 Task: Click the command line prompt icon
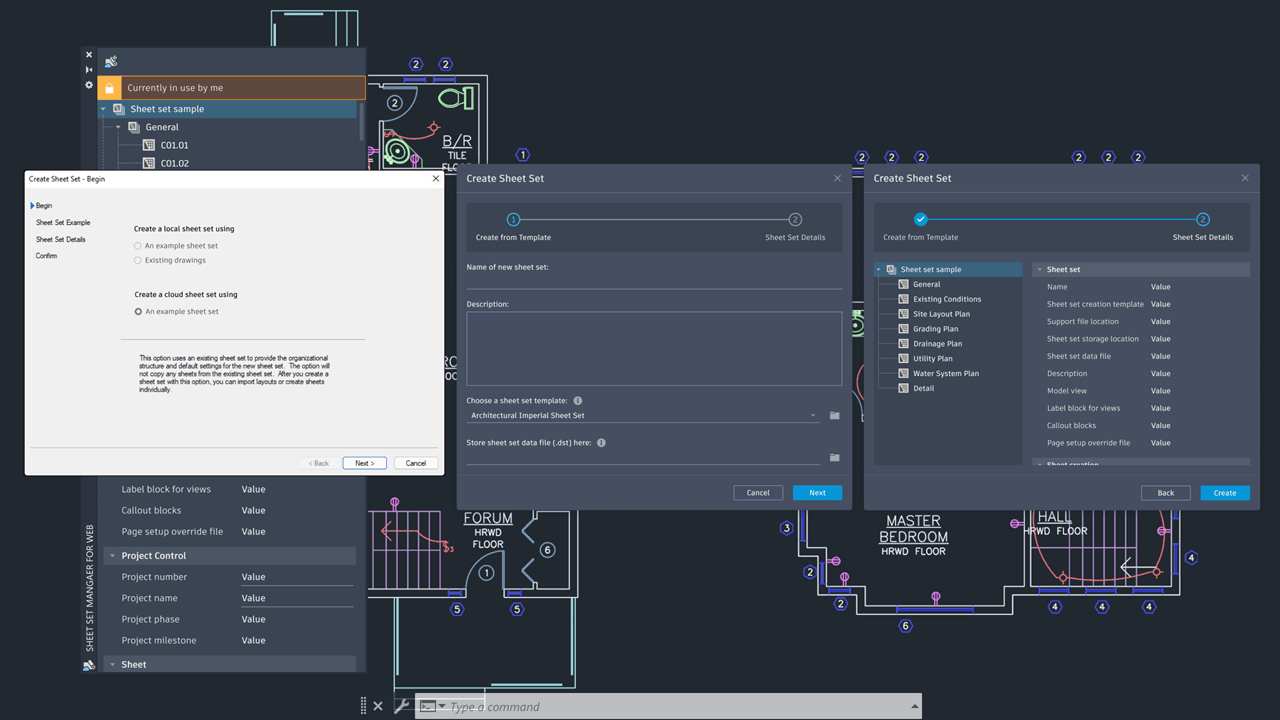point(429,705)
